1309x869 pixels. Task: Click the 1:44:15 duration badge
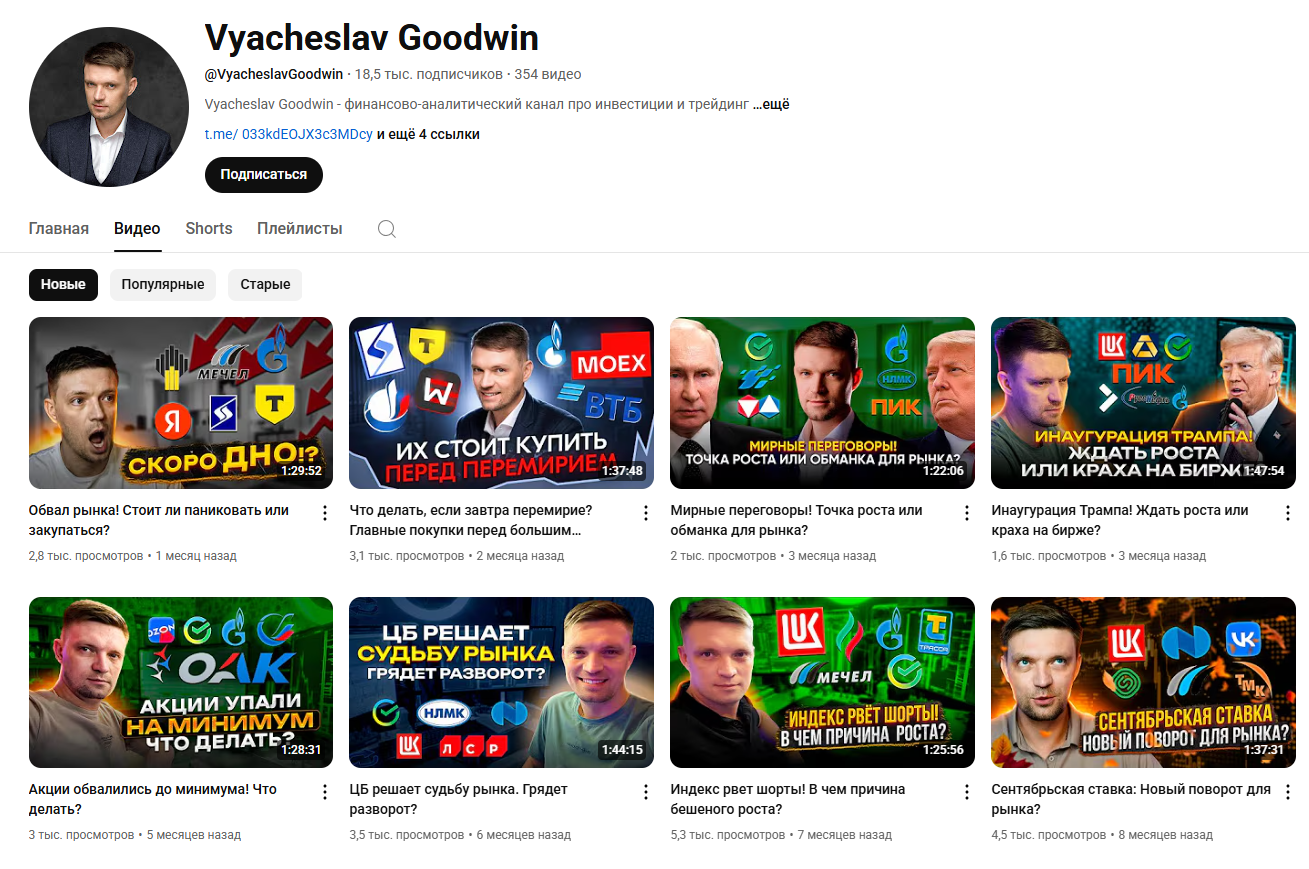tap(622, 750)
